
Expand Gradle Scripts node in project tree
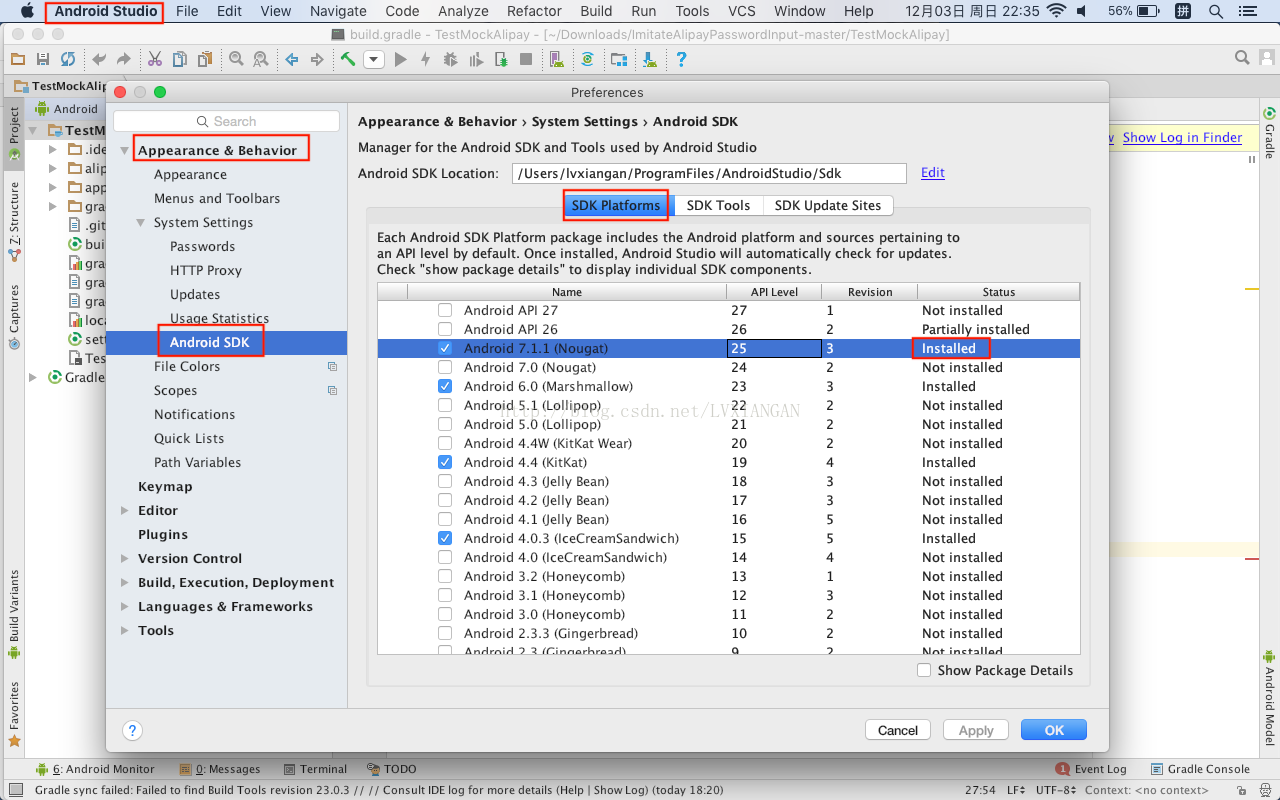click(x=33, y=377)
